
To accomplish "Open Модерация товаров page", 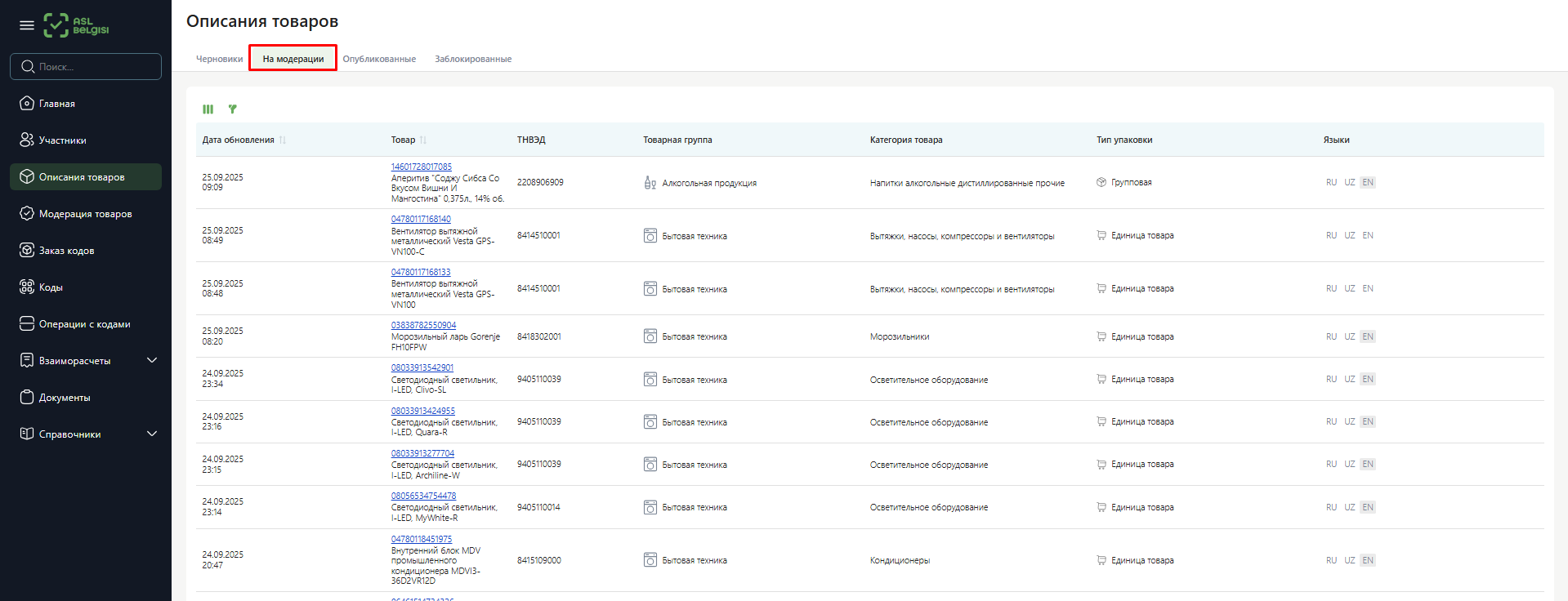I will [x=85, y=214].
